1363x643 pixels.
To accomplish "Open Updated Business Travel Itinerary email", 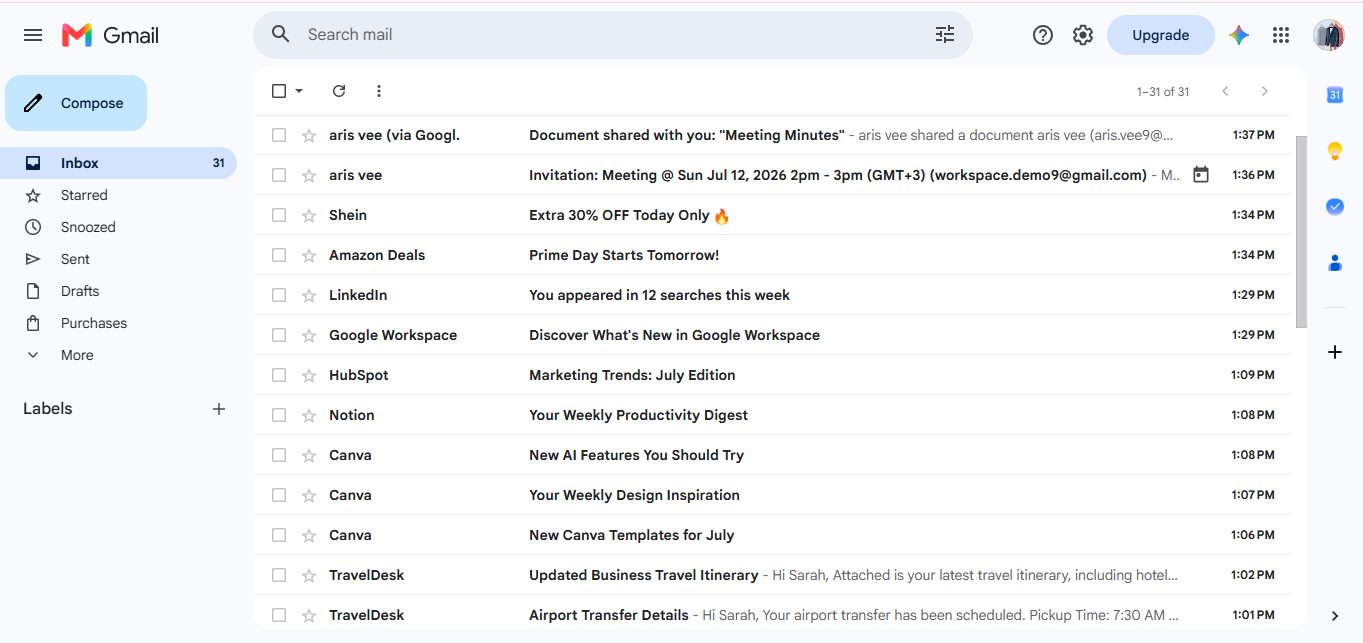I will coord(772,575).
